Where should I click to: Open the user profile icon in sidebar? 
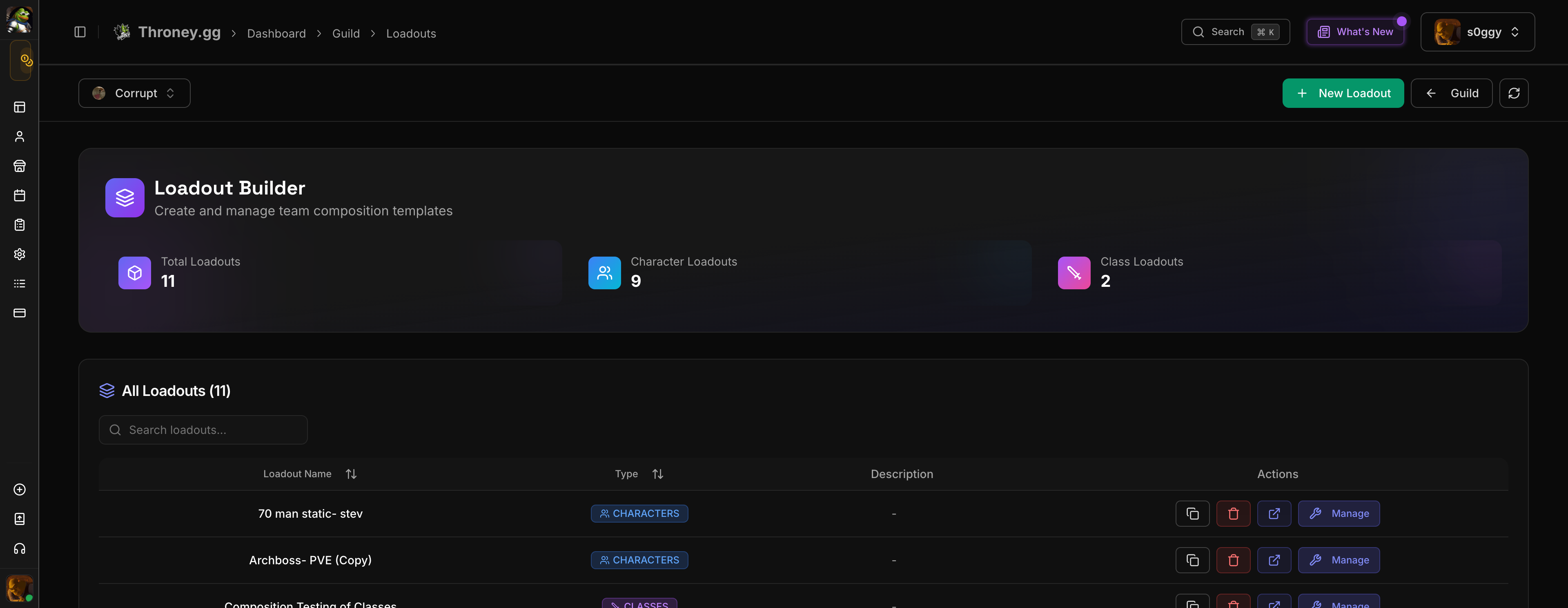(x=20, y=136)
